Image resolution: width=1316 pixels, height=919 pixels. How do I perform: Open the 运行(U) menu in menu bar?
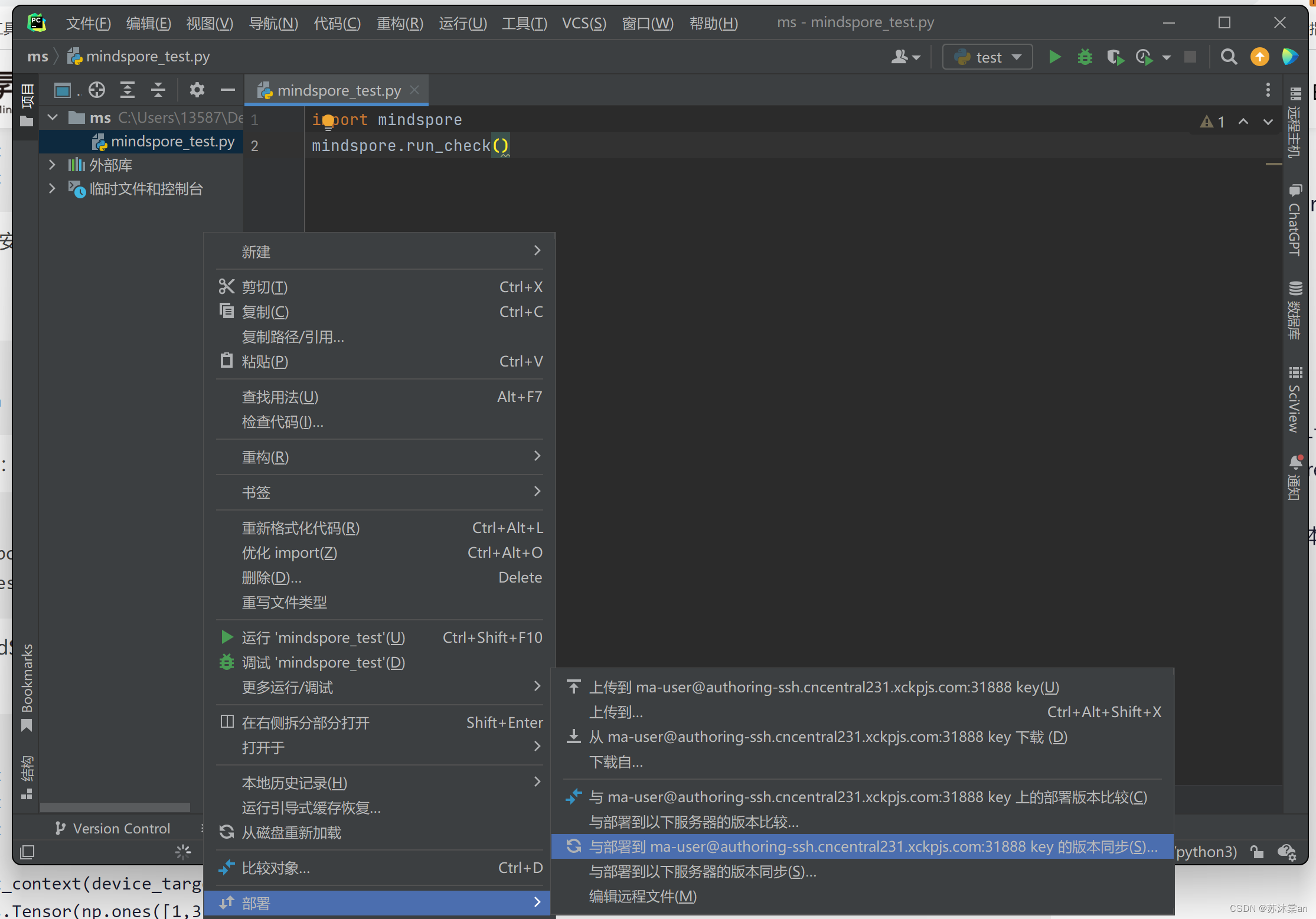tap(462, 24)
